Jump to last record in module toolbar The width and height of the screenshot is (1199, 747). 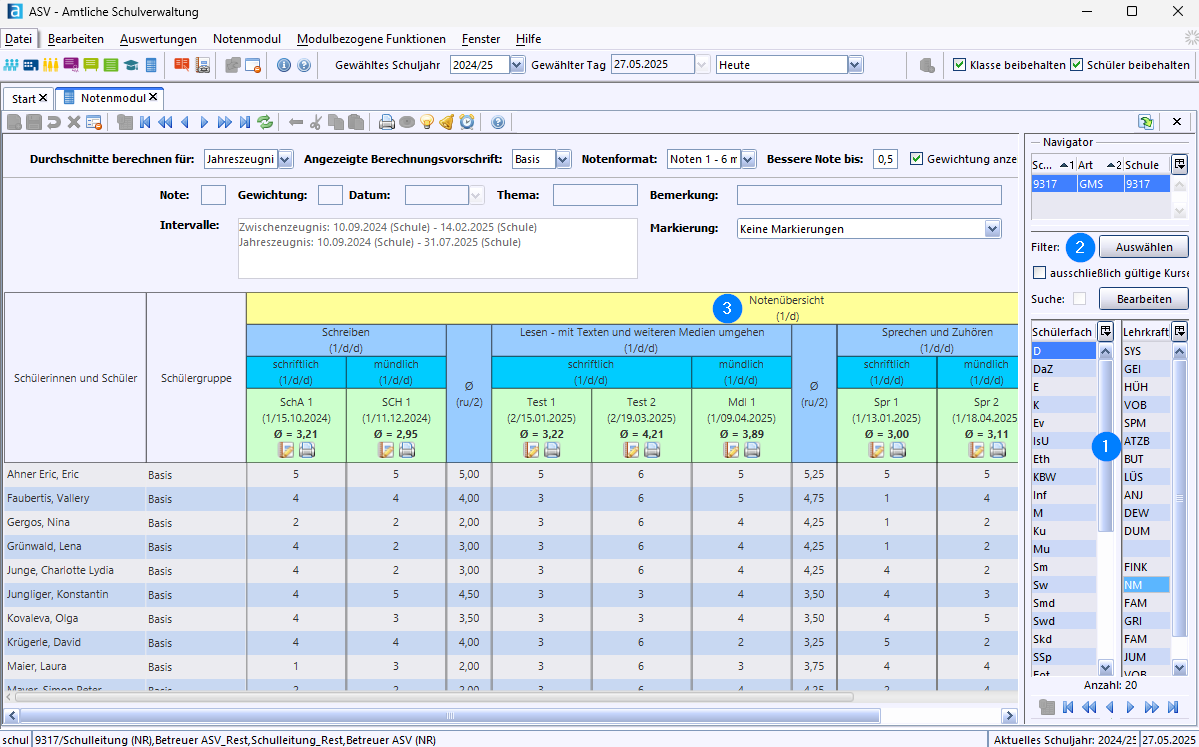coord(245,122)
